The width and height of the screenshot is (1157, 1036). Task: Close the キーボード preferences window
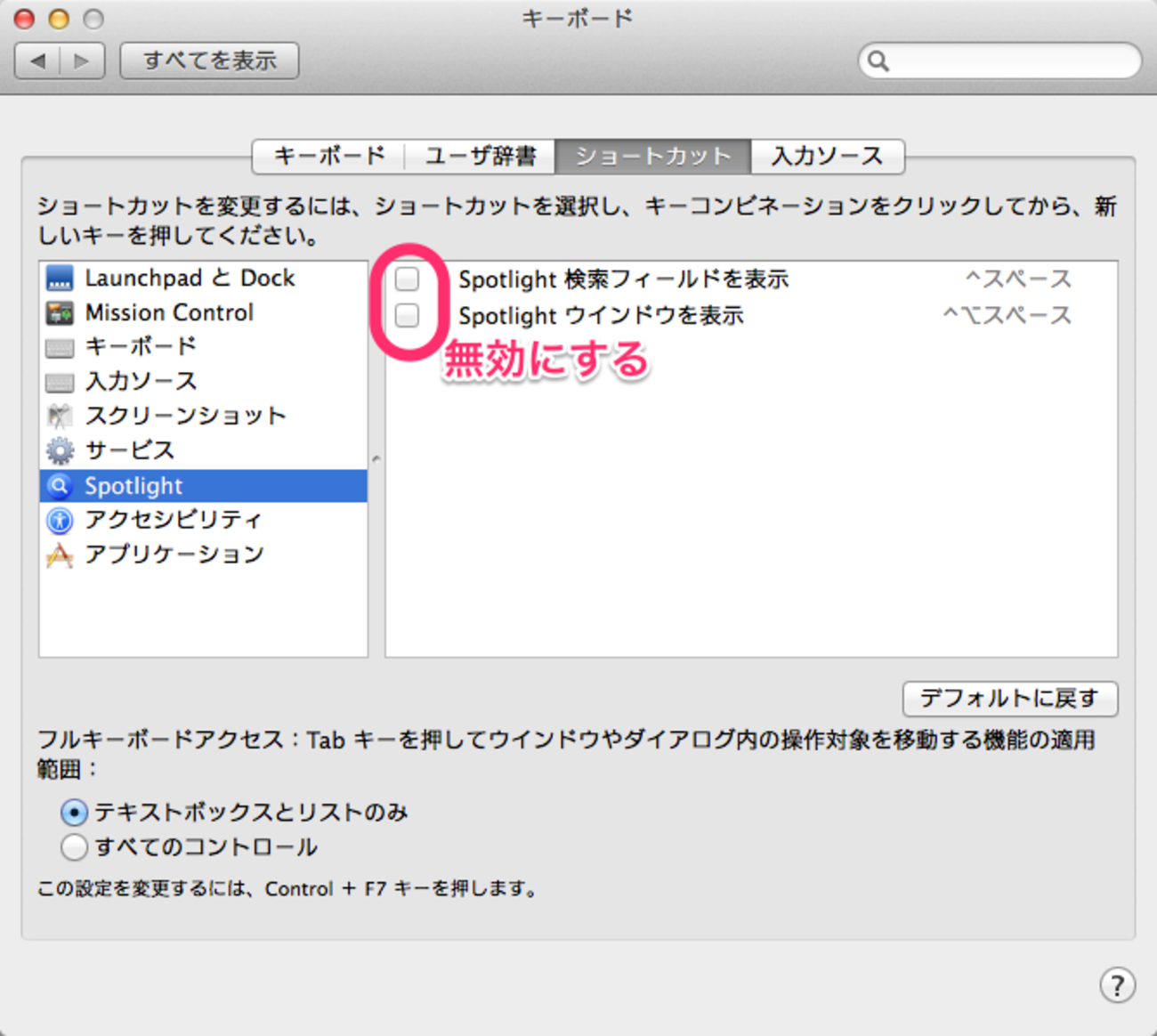pos(24,19)
